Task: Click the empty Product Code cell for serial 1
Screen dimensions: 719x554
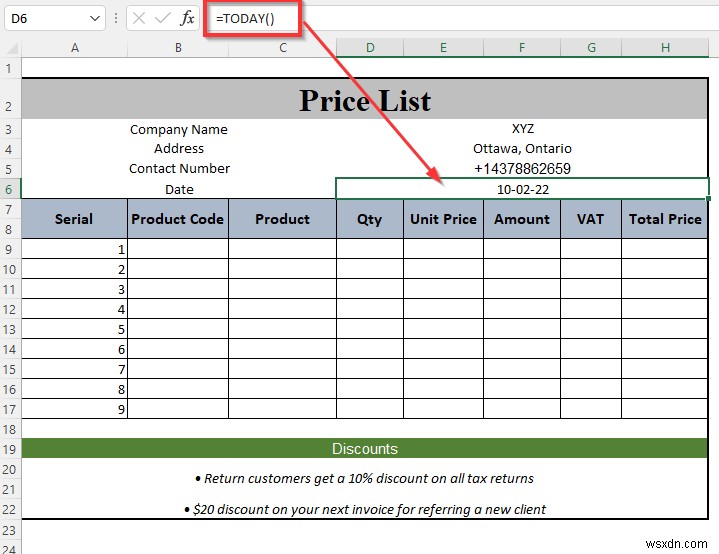Action: tap(178, 249)
